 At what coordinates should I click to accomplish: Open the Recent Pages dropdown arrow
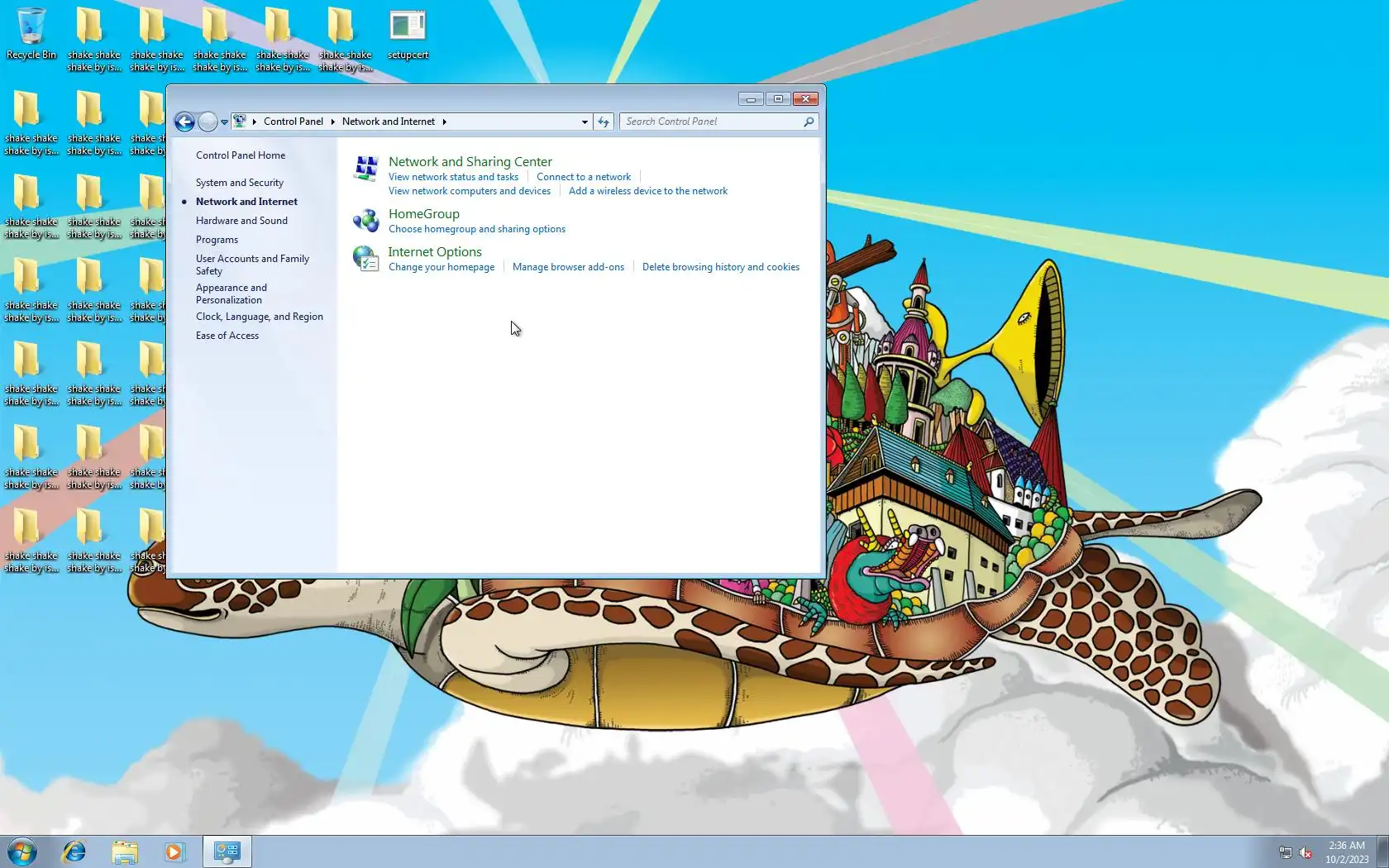(224, 122)
